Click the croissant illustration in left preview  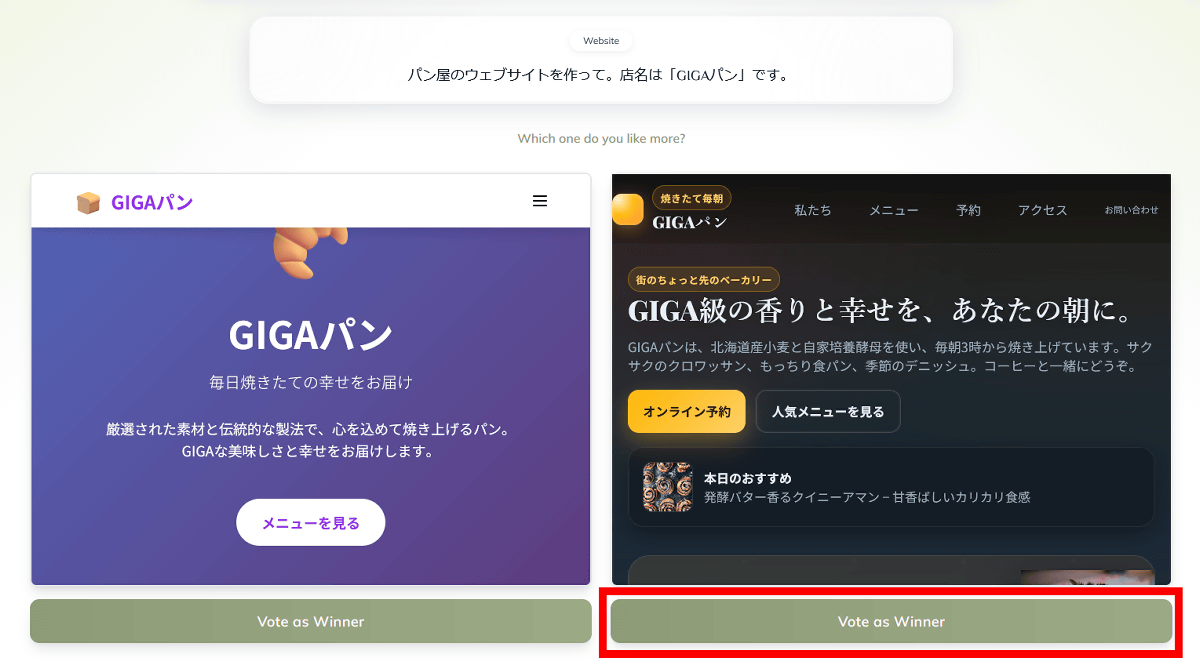coord(310,252)
